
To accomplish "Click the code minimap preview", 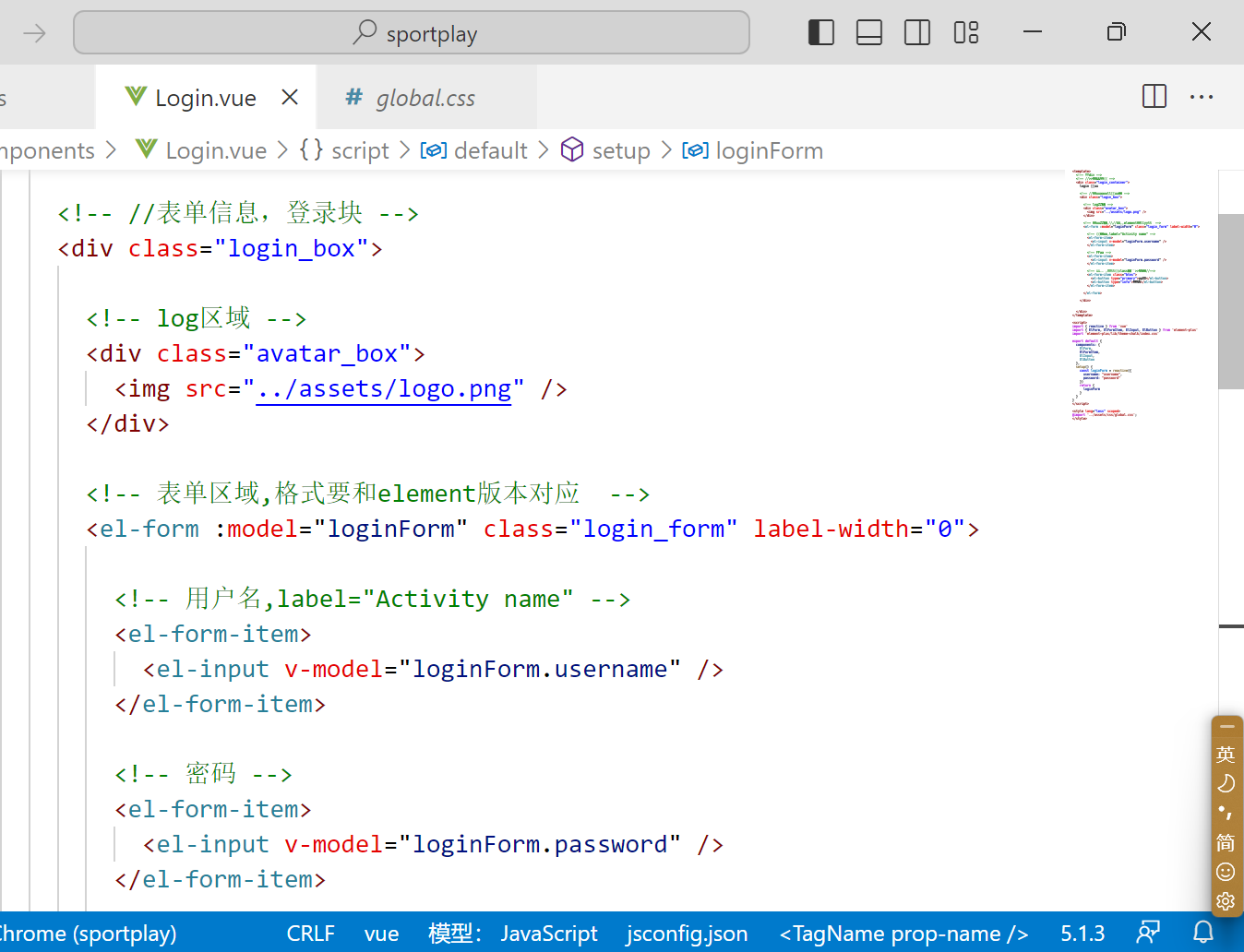I will pos(1135,295).
